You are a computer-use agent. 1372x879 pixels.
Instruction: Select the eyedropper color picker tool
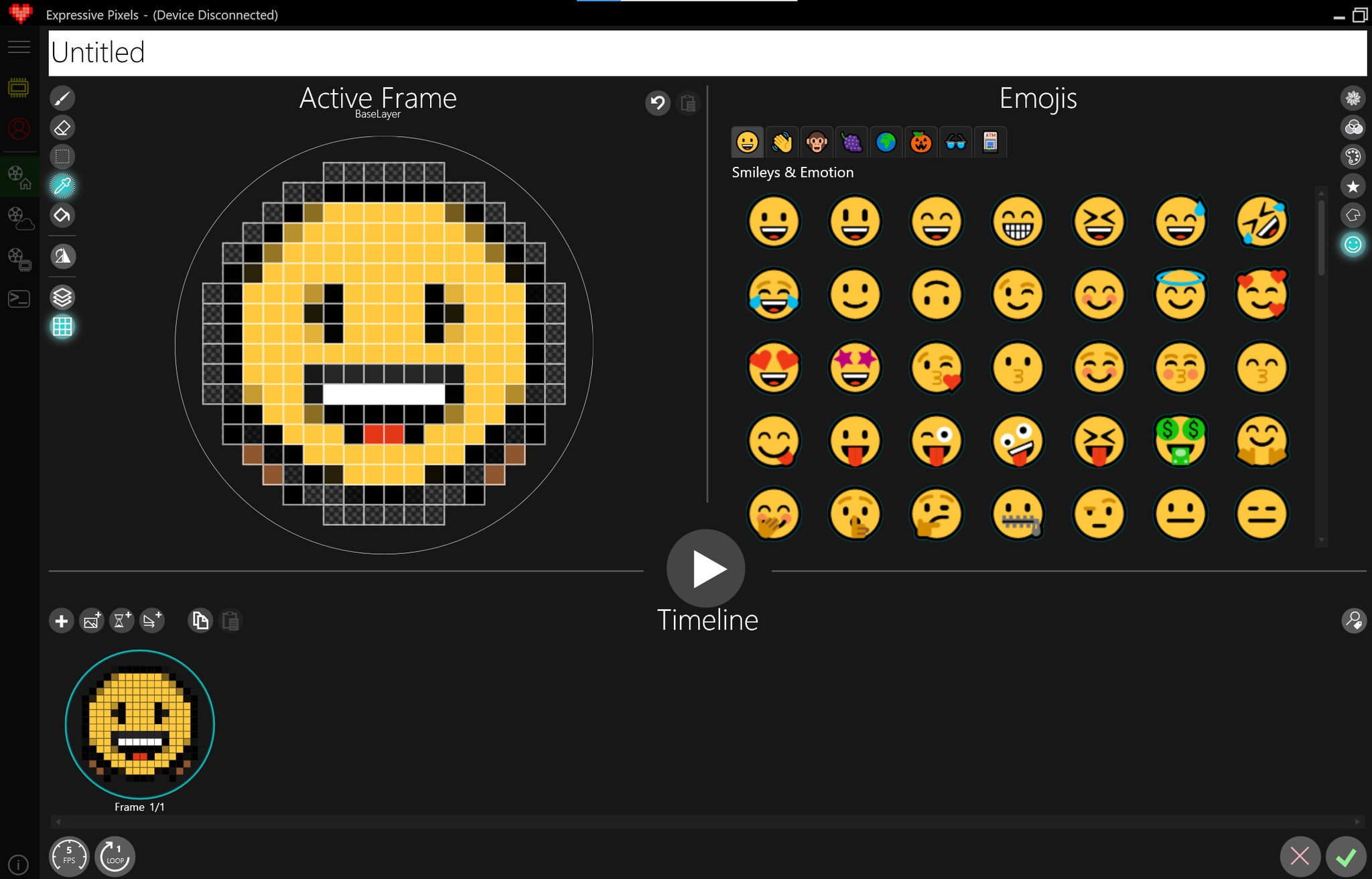click(62, 186)
